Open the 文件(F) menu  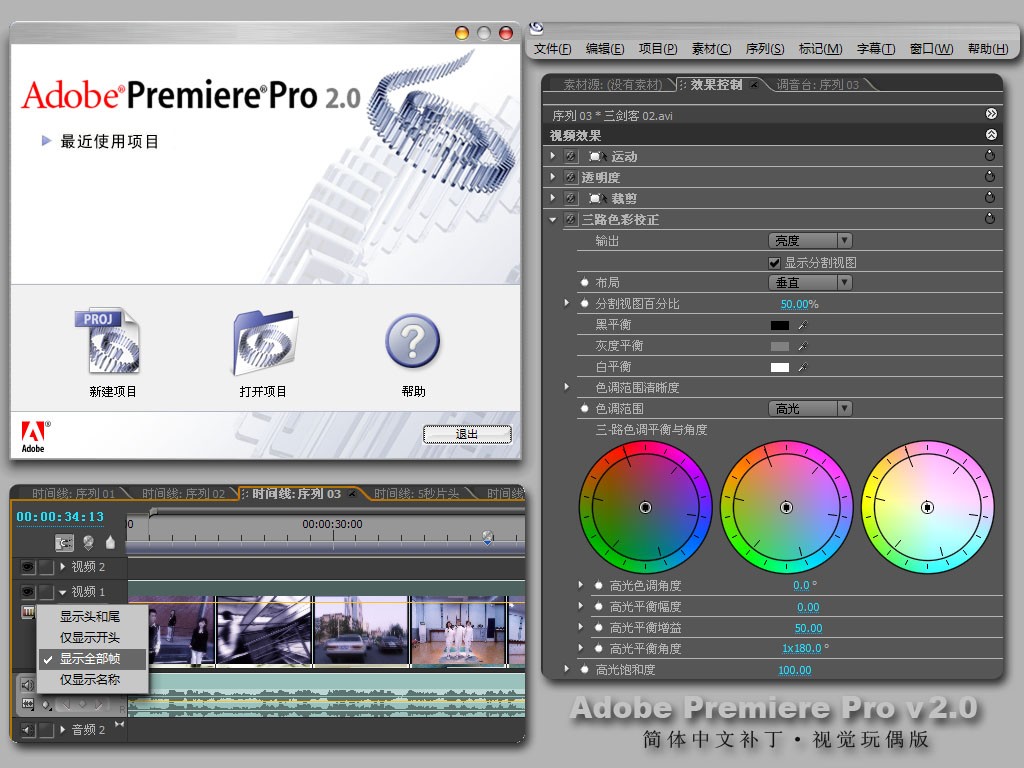point(552,49)
